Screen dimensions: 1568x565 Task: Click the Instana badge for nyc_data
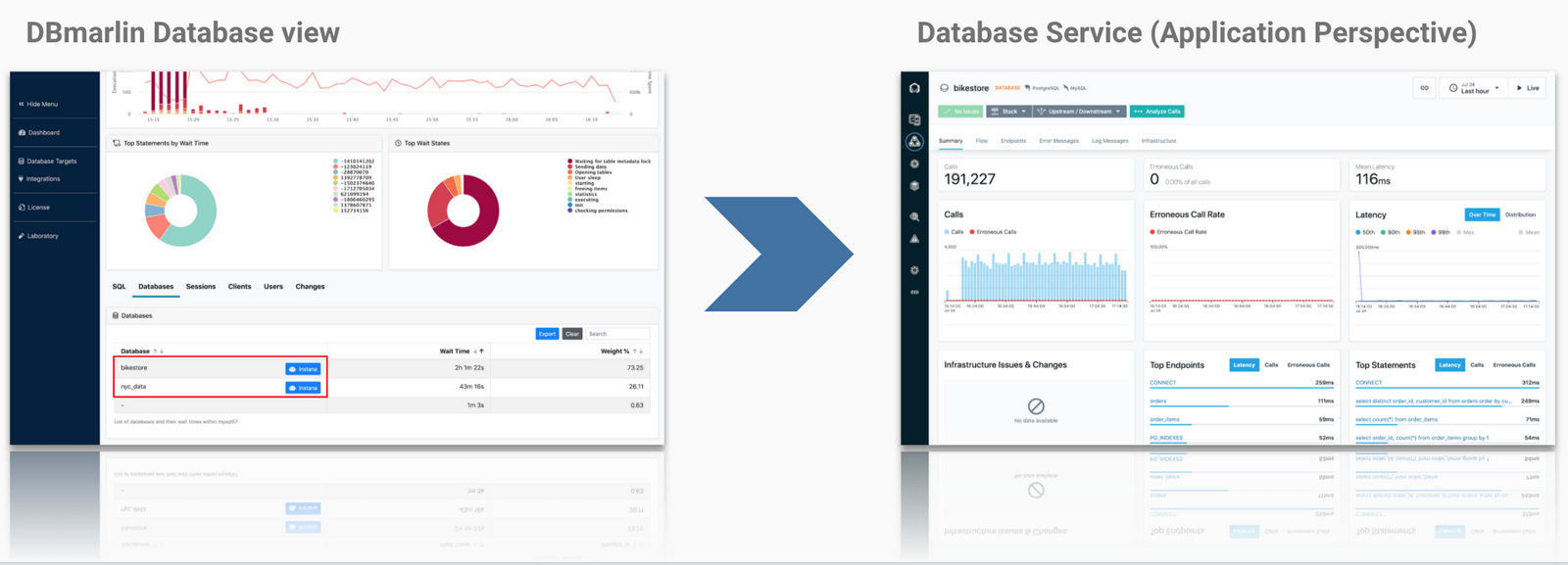coord(303,388)
